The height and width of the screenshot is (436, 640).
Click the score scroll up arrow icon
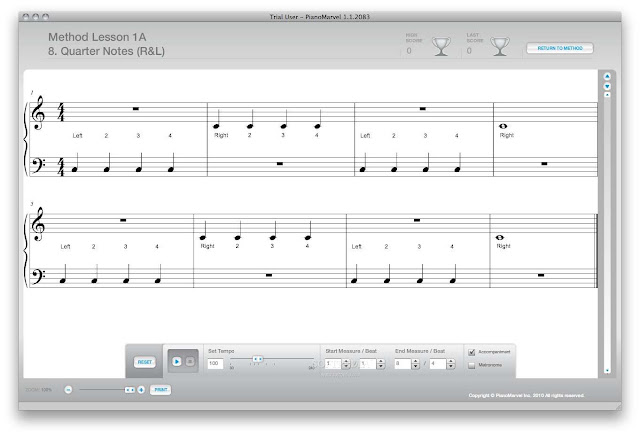point(607,76)
